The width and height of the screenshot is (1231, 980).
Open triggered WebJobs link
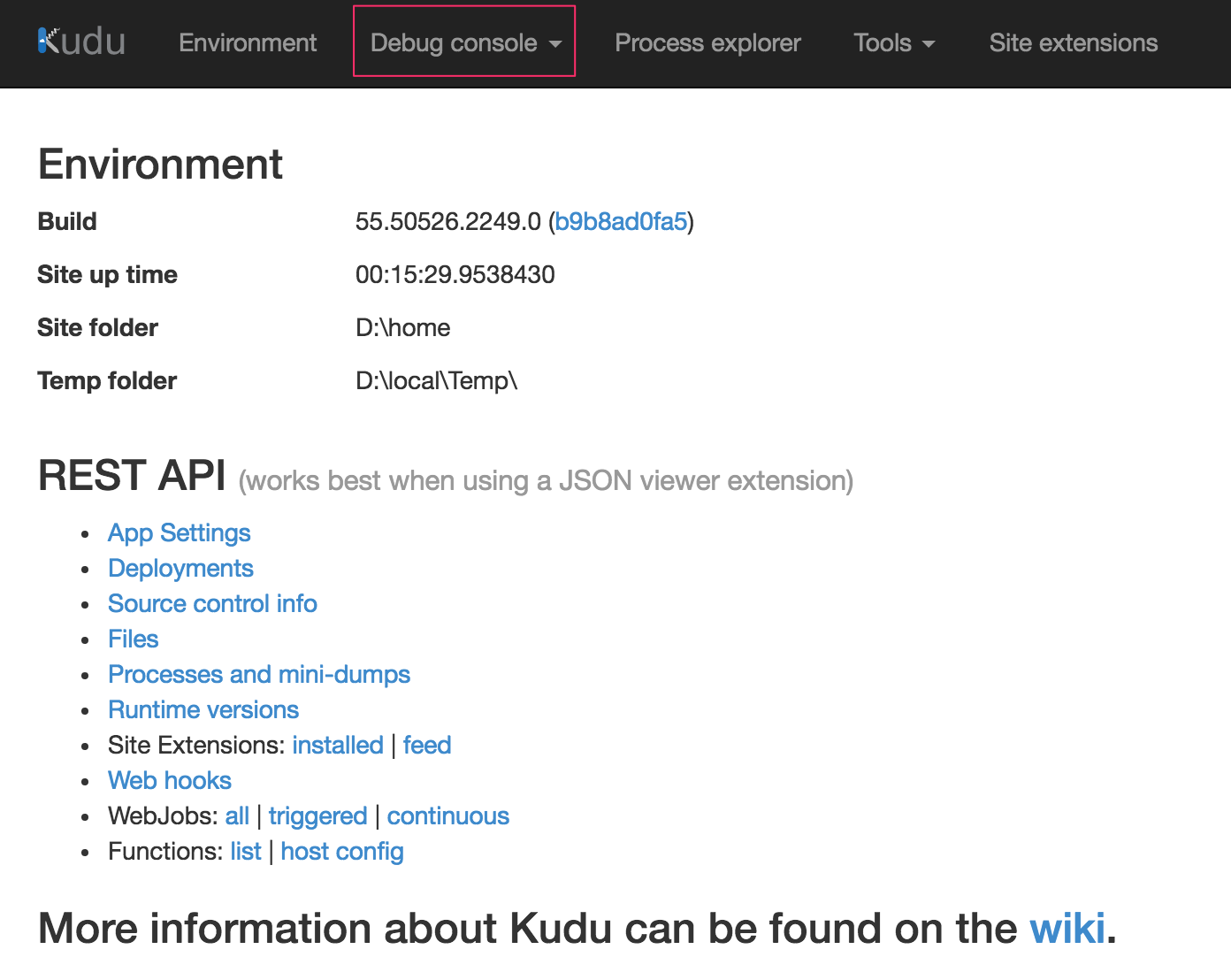pos(317,815)
